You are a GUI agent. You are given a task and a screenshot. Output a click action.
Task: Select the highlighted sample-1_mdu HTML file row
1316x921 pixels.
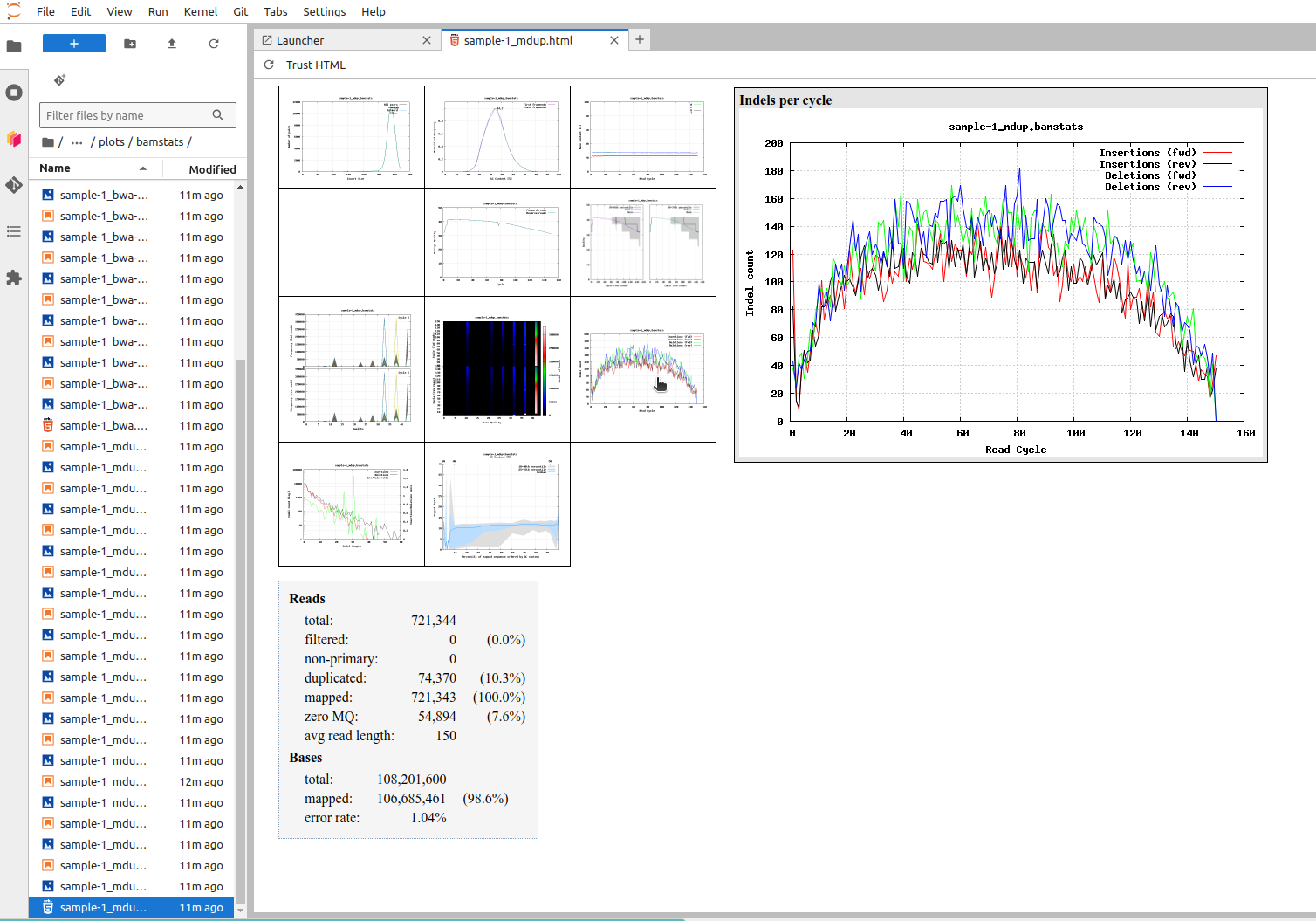click(132, 907)
